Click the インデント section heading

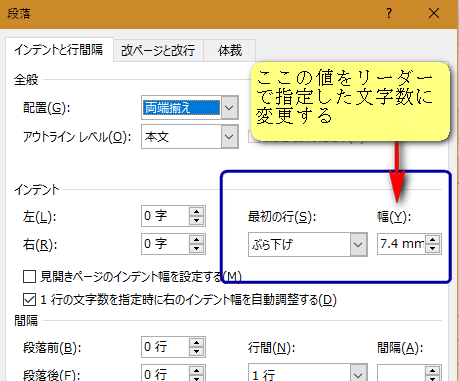37,190
